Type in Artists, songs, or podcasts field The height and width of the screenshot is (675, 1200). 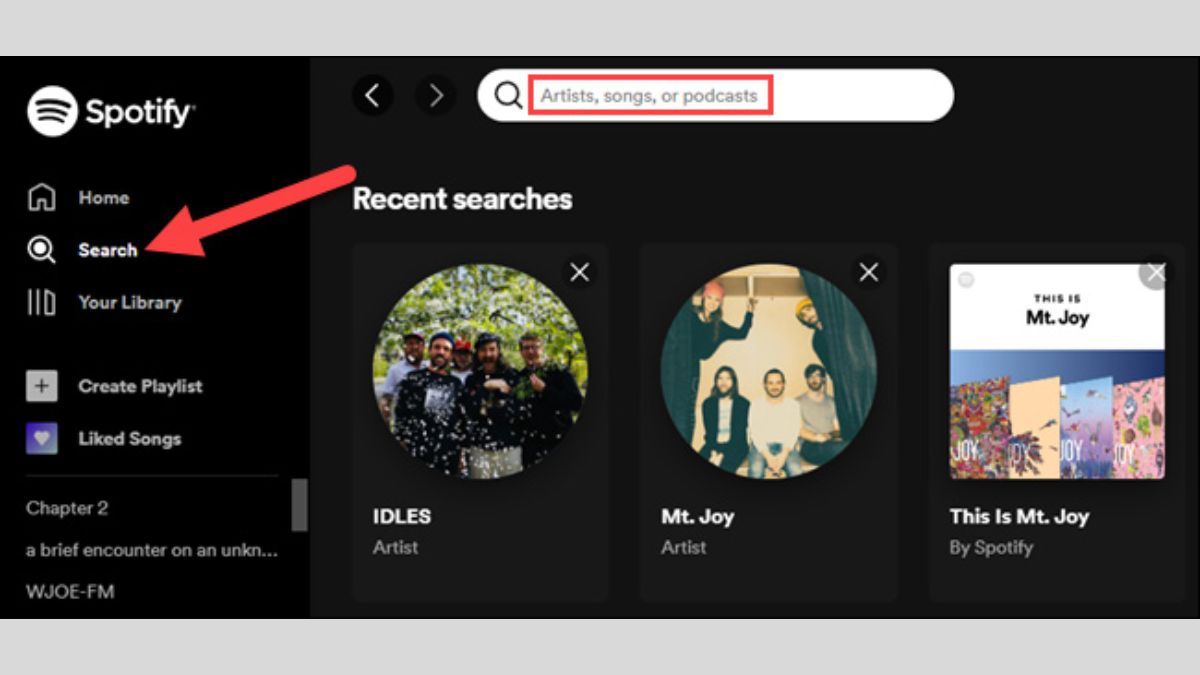click(x=650, y=96)
